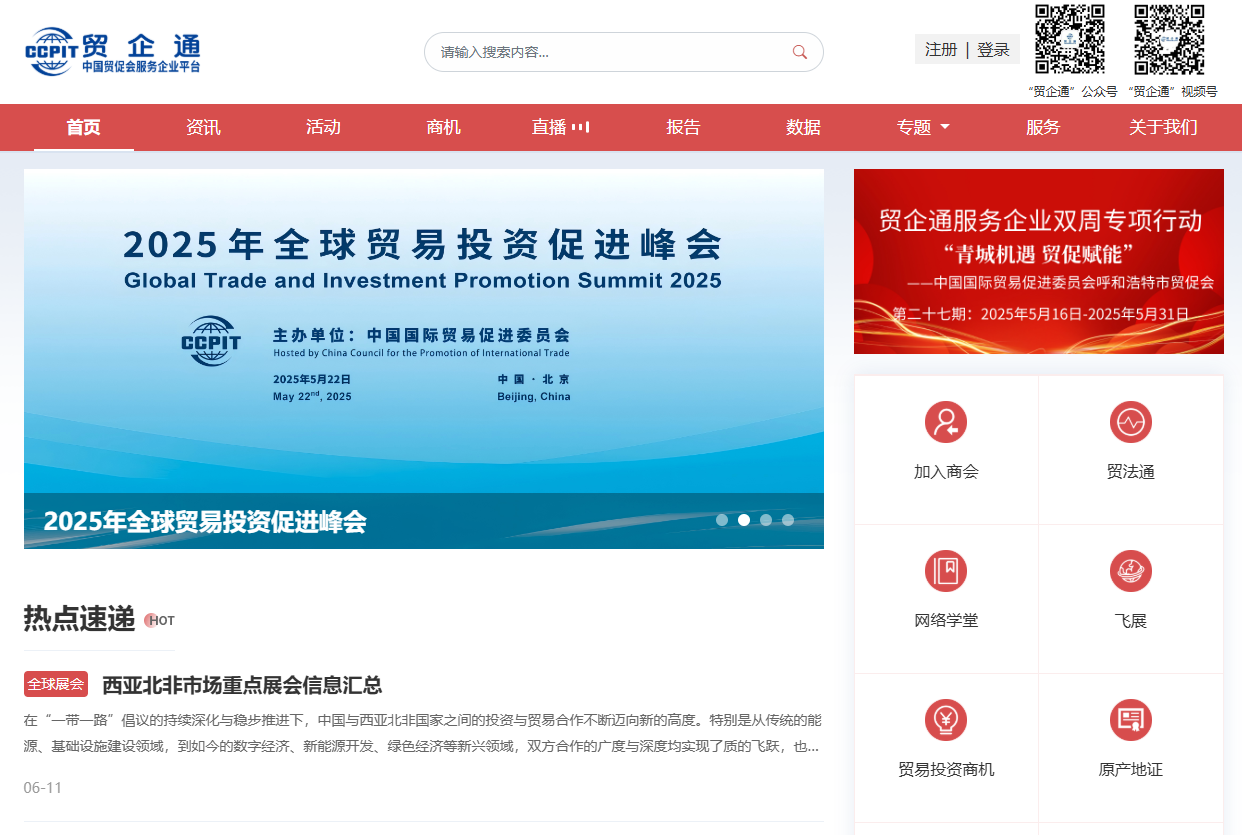Select the fourth carousel slide dot
This screenshot has height=835, width=1242.
(x=788, y=520)
